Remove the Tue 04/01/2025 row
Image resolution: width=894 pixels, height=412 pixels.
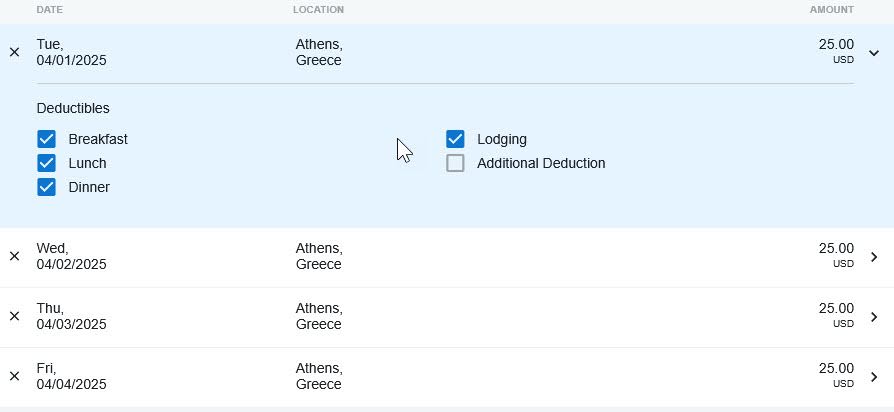pyautogui.click(x=14, y=52)
